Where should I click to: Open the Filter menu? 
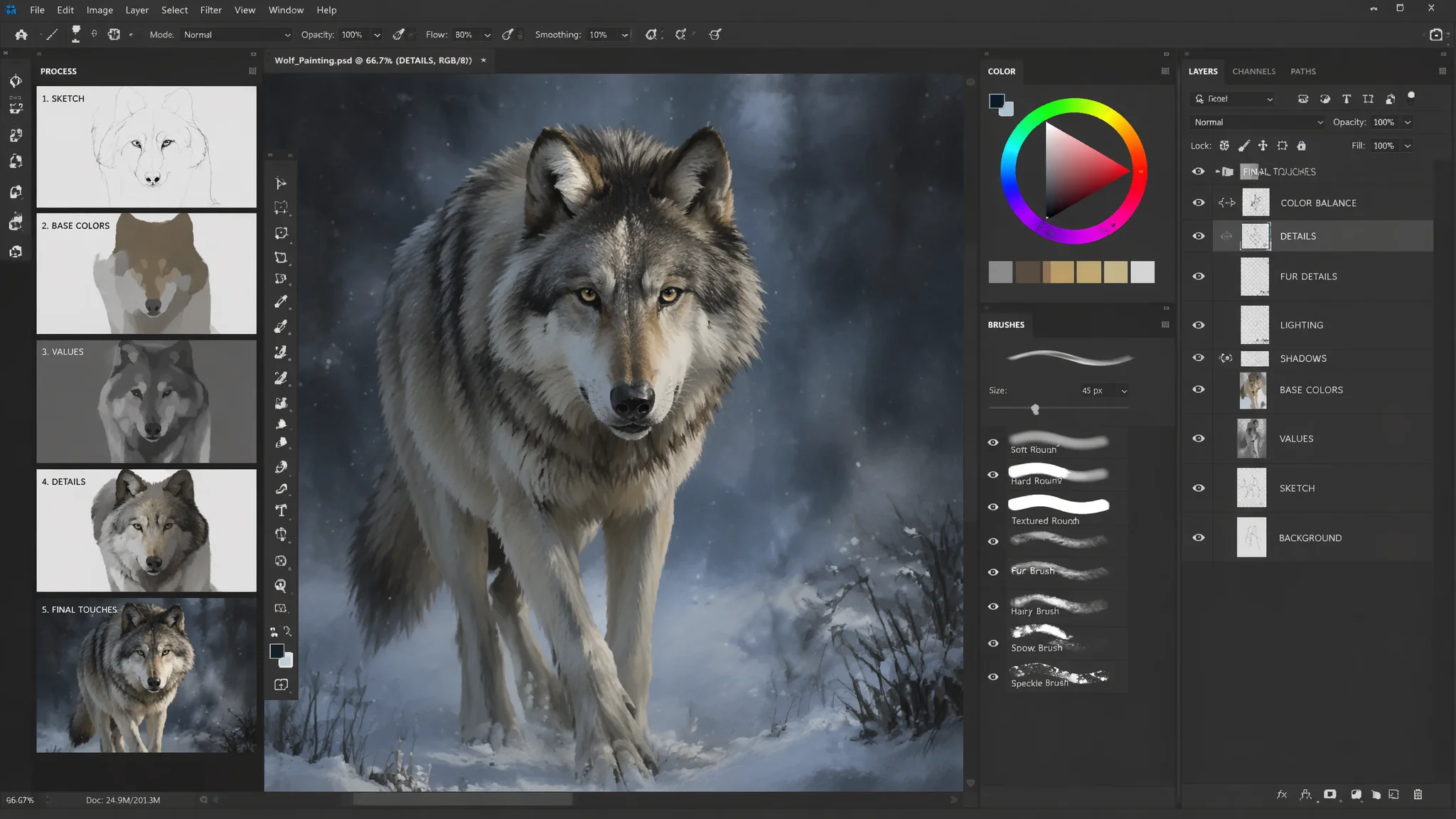click(210, 10)
